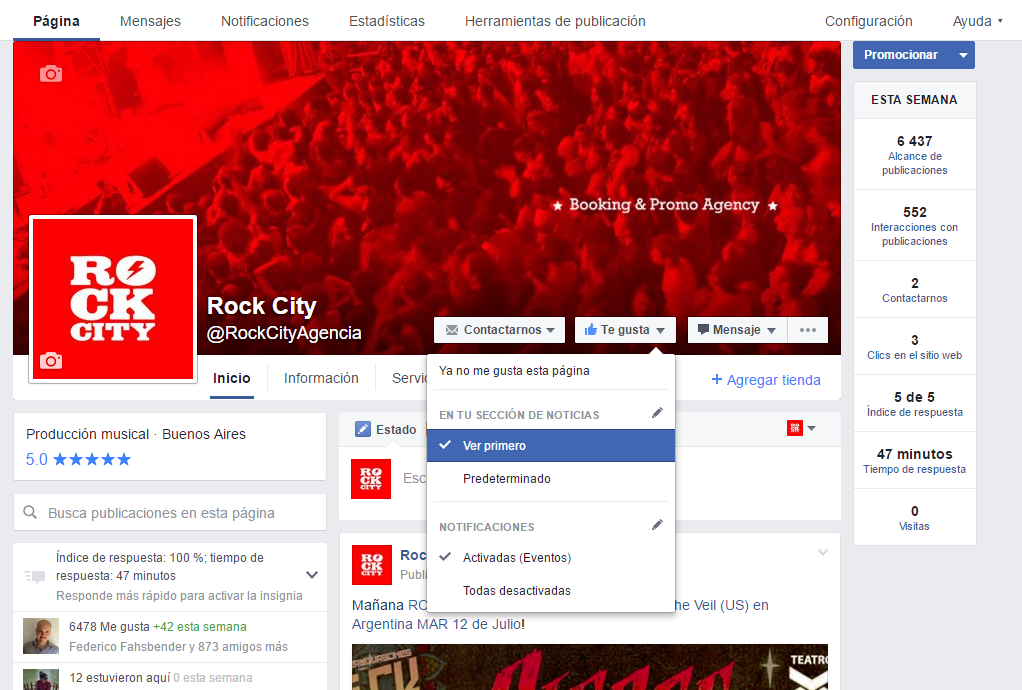Open Herramientas de publicación tab
Screen dimensions: 1022x690
click(555, 21)
